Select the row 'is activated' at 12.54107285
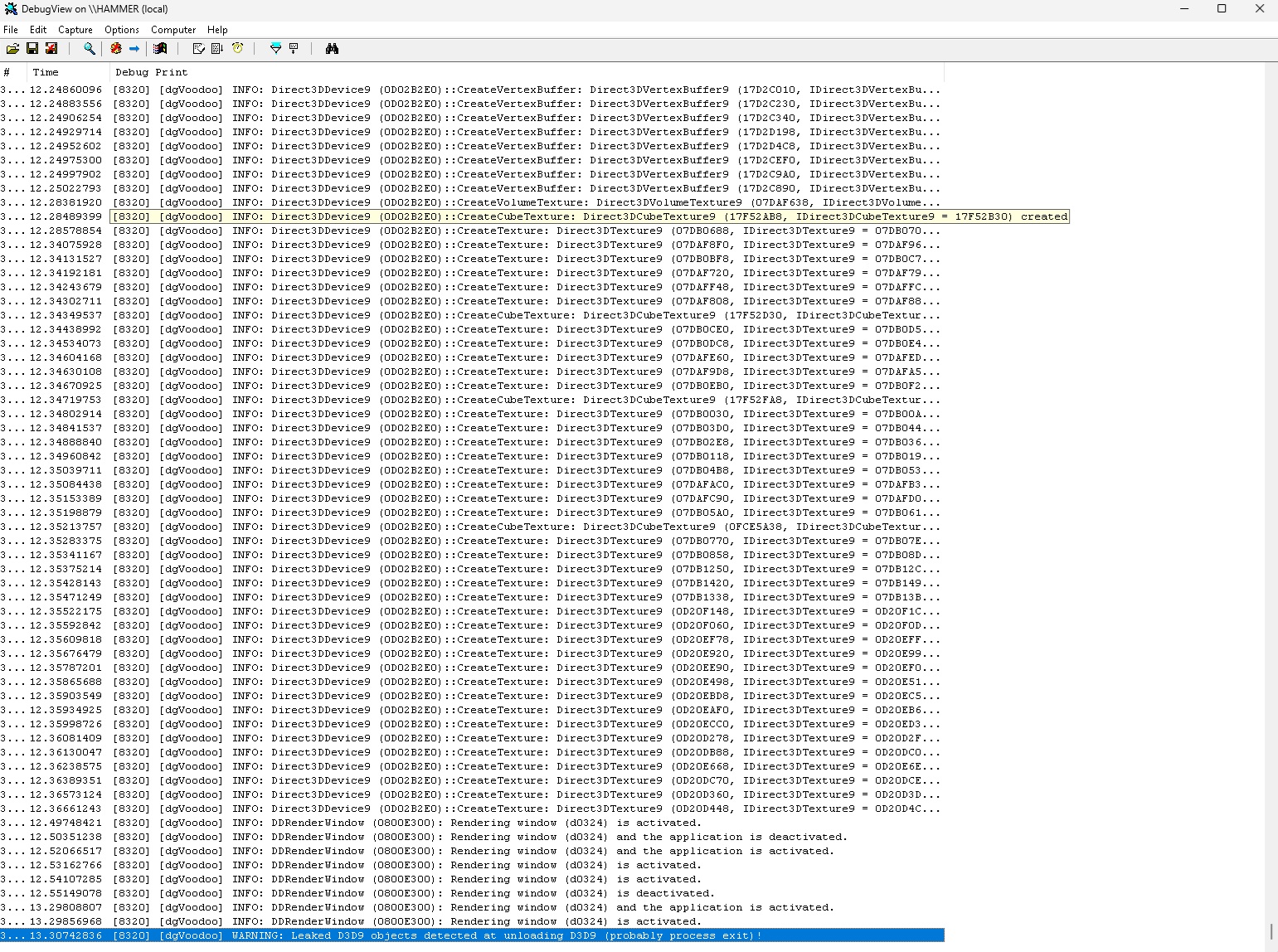This screenshot has width=1278, height=952. point(472,879)
